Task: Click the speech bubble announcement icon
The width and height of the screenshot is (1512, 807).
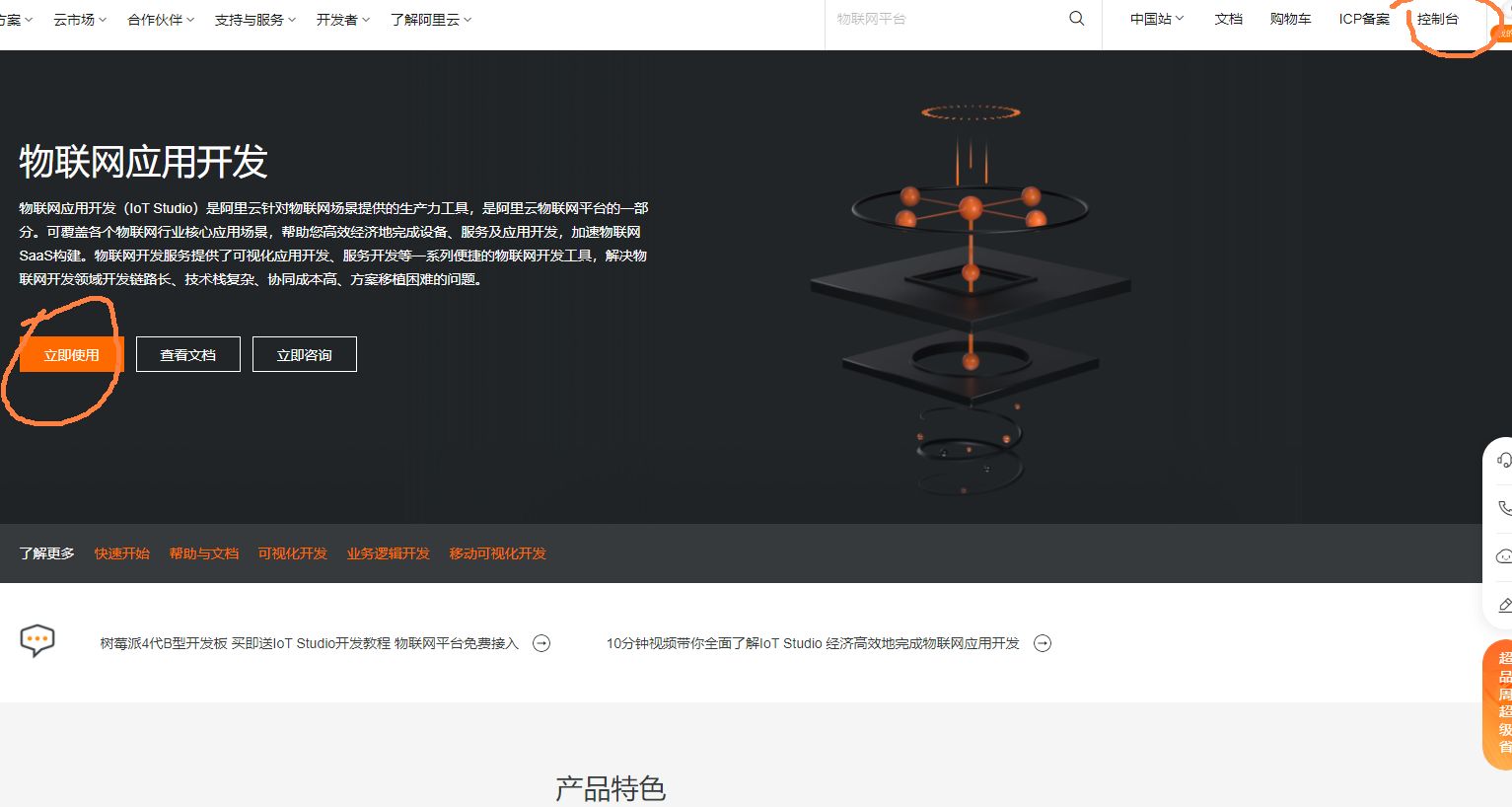Action: (x=37, y=641)
